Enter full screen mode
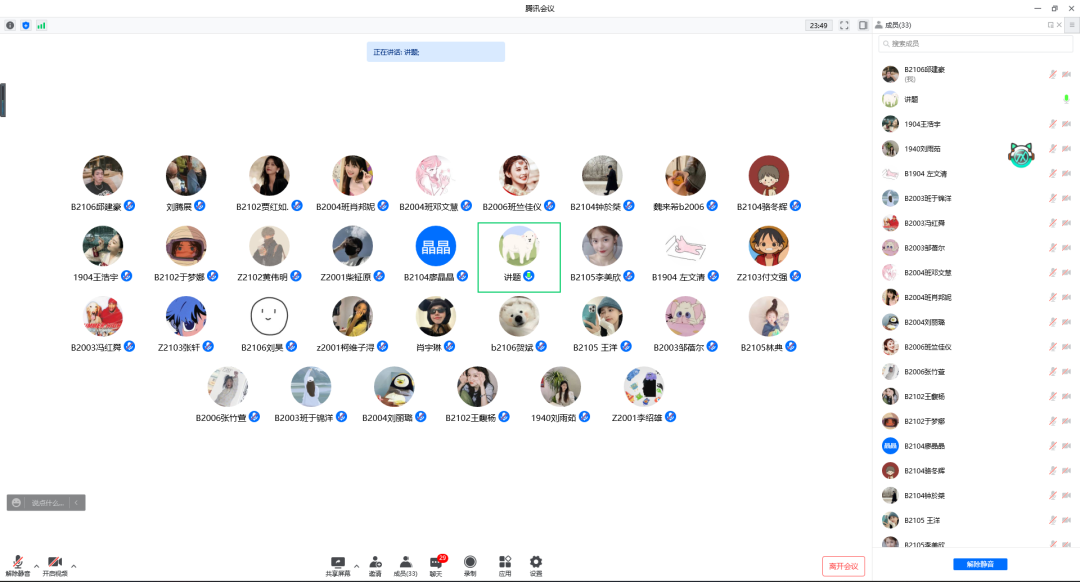This screenshot has width=1080, height=582. (844, 25)
